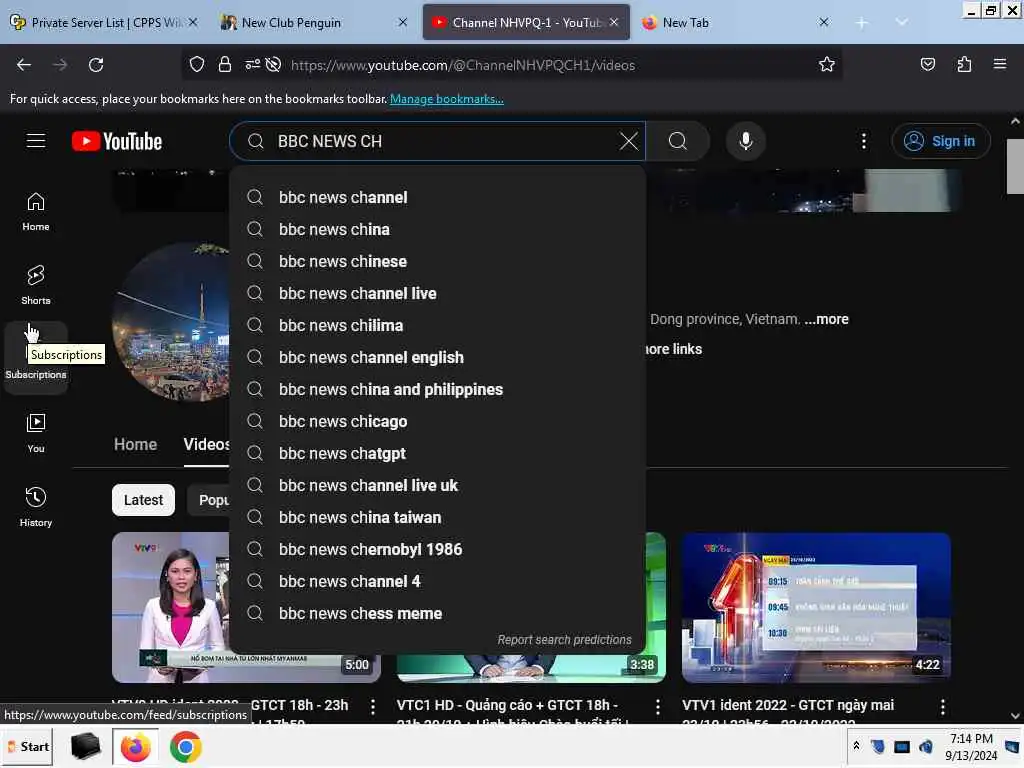Choose suggestion bbc news chatgpt
The height and width of the screenshot is (768, 1024).
tap(438, 453)
